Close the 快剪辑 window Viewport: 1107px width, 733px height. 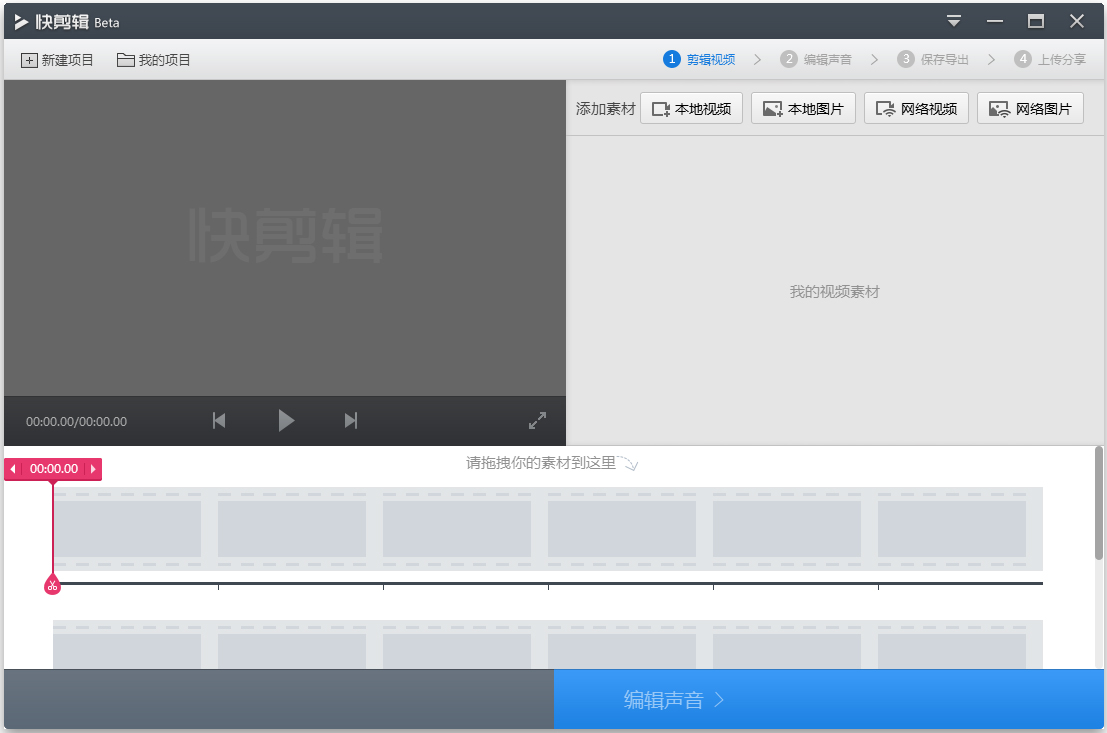1077,21
